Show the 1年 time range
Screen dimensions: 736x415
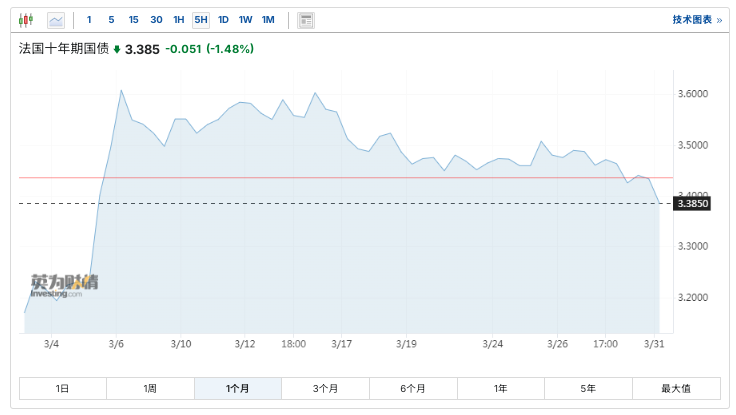tap(500, 388)
